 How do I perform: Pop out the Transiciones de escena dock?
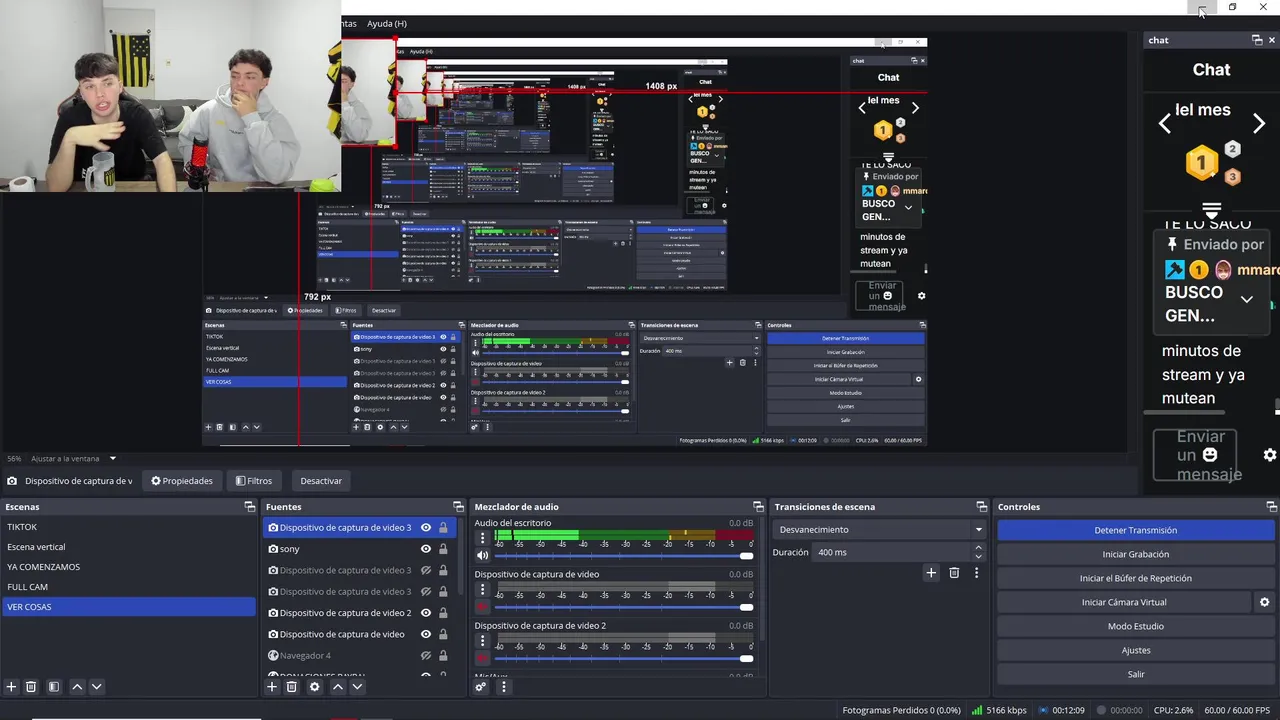point(982,507)
